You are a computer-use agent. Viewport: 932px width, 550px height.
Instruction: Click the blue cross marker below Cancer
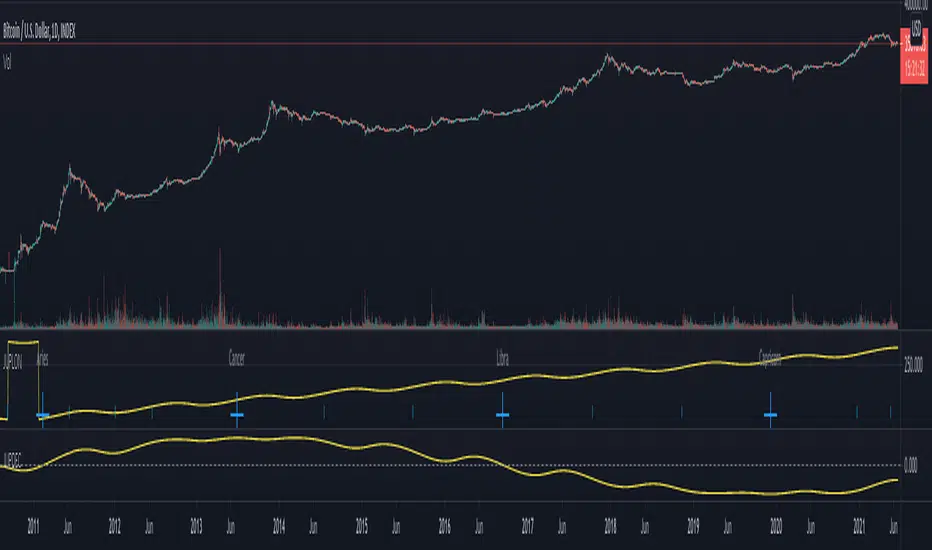(237, 414)
